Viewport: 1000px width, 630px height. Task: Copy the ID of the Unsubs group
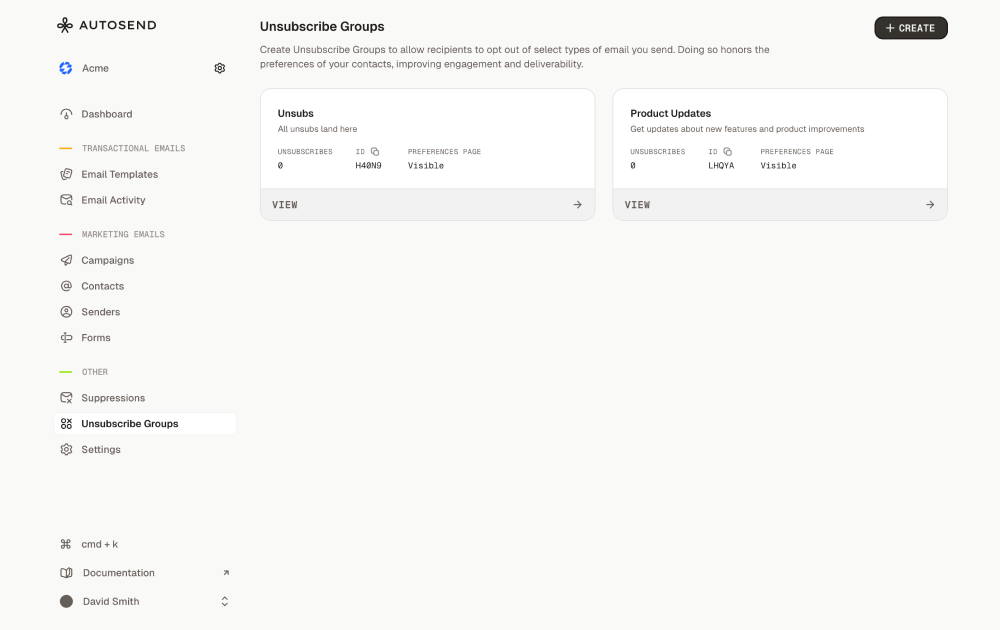375,150
